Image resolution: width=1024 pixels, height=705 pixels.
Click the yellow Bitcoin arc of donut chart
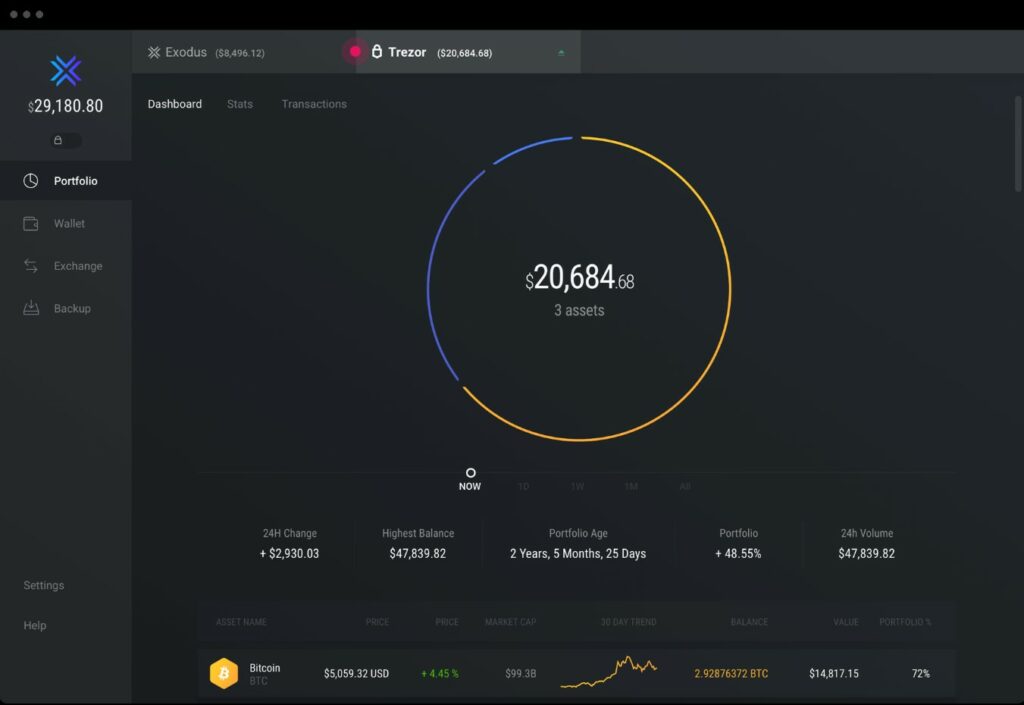[x=729, y=287]
